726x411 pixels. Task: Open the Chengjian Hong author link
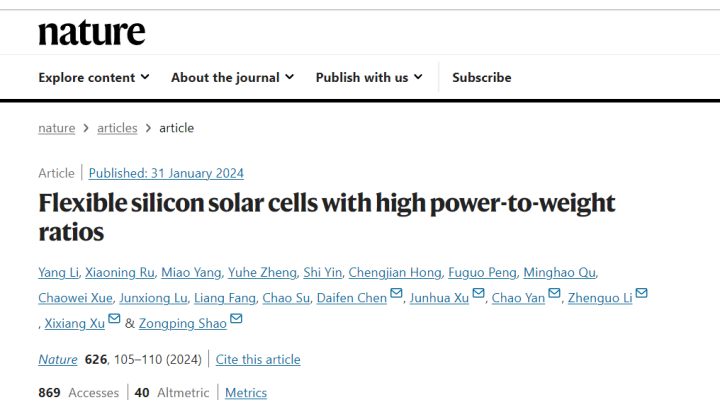click(x=395, y=272)
